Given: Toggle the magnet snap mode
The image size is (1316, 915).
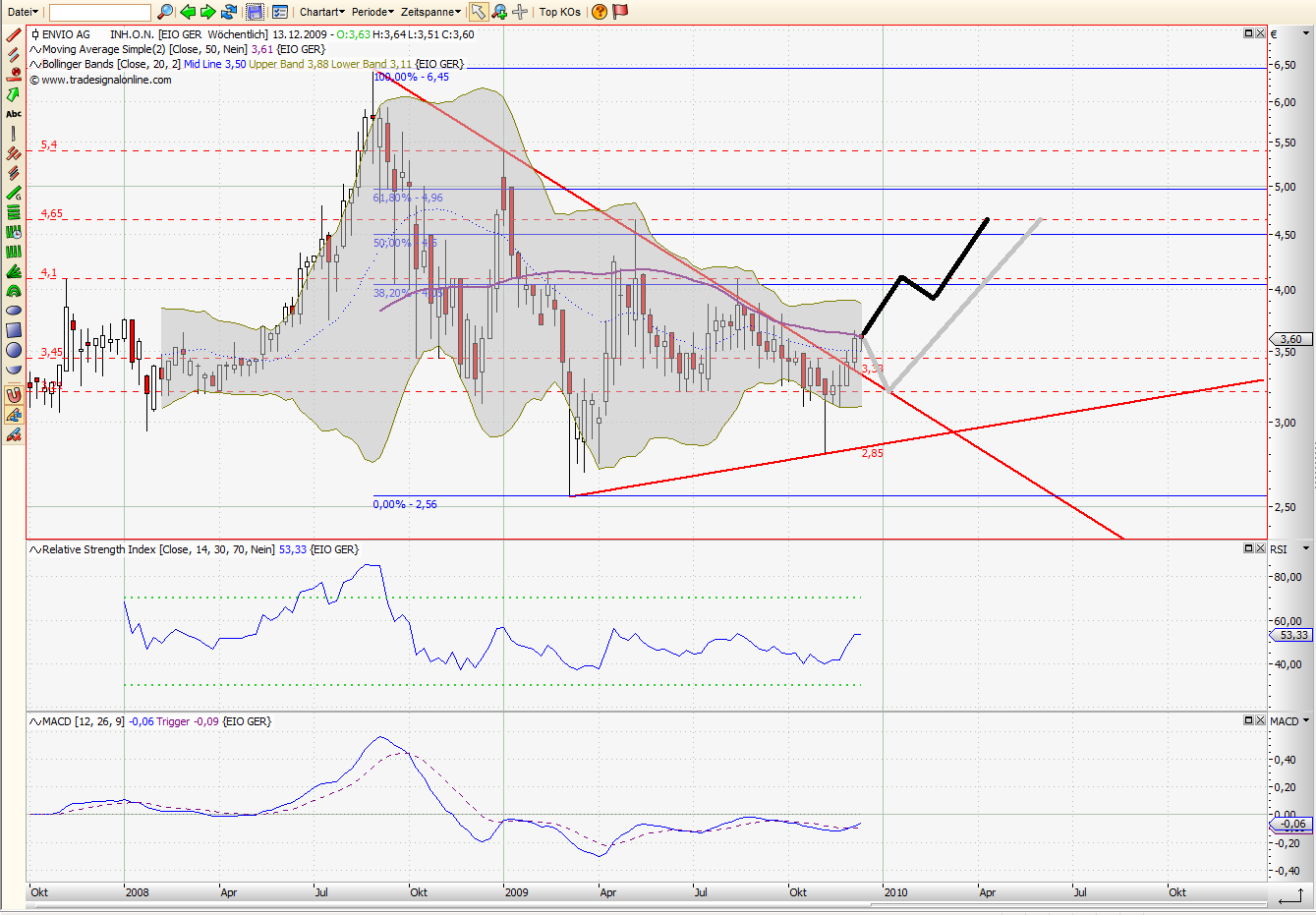Looking at the screenshot, I should [14, 395].
